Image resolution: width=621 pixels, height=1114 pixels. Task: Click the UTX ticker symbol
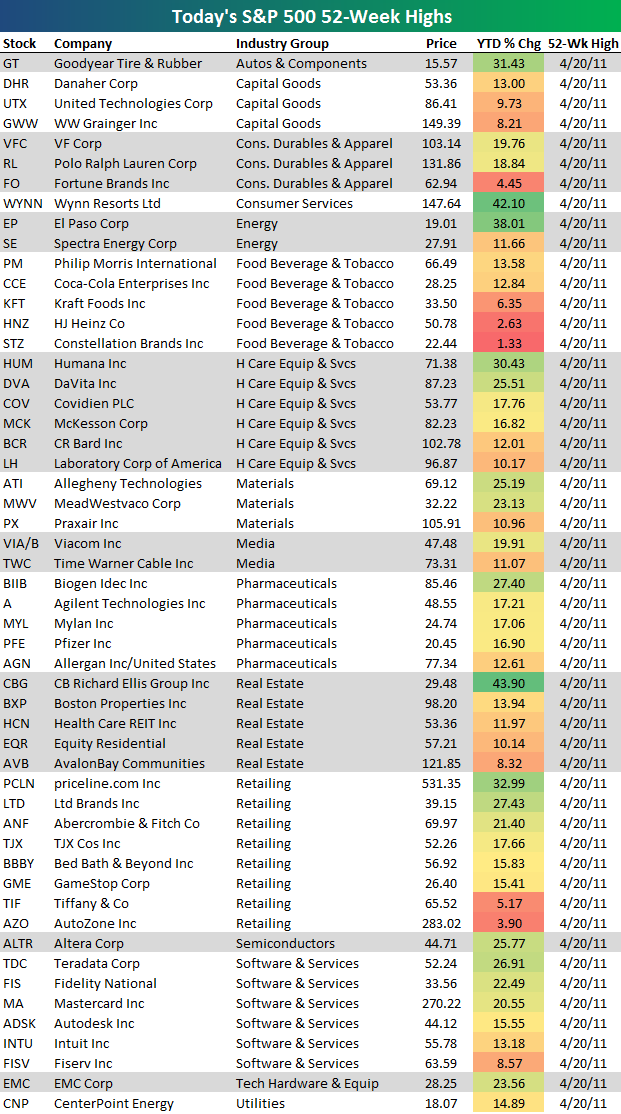click(x=15, y=103)
